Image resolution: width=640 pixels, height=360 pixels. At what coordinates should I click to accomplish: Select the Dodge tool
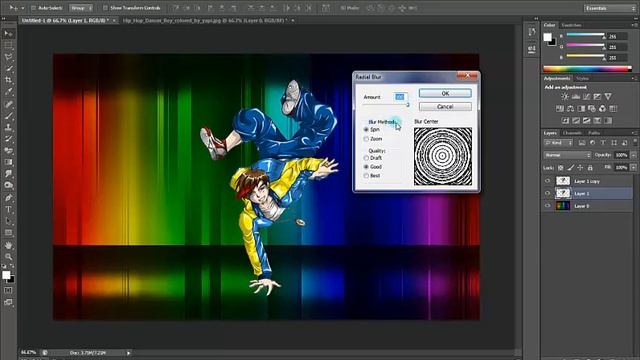coord(9,186)
